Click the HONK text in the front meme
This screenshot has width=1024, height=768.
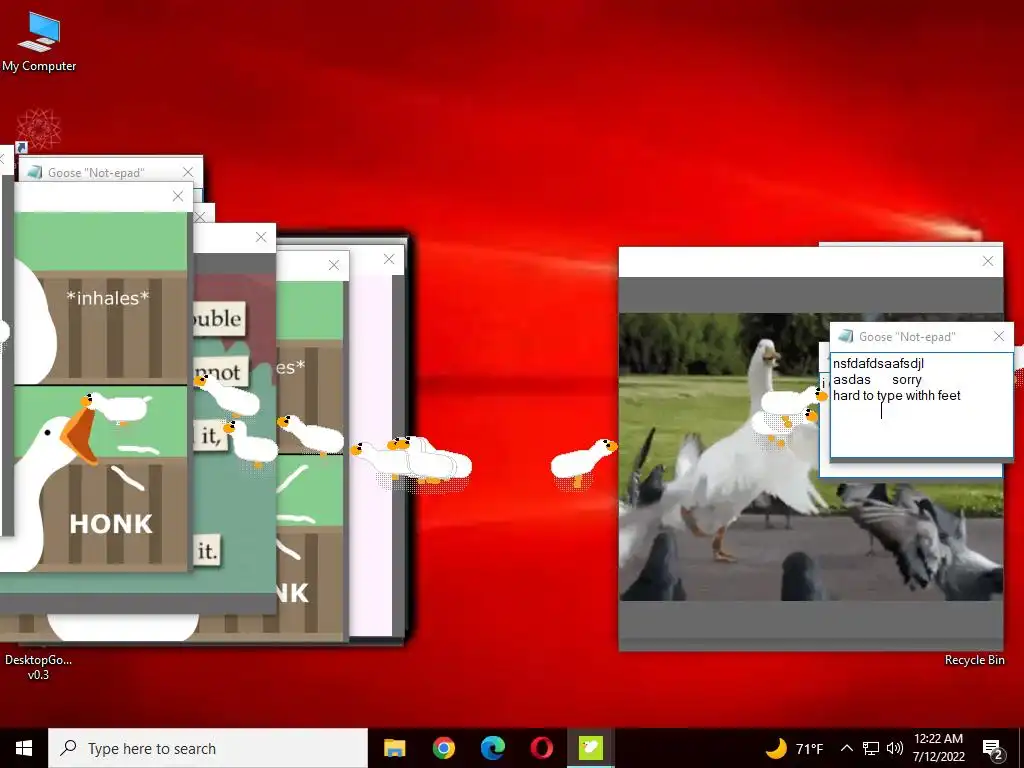click(x=111, y=524)
